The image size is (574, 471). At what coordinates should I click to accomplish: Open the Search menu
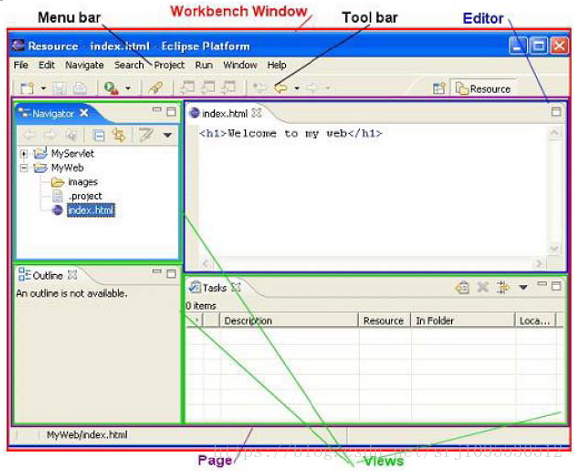click(x=129, y=65)
